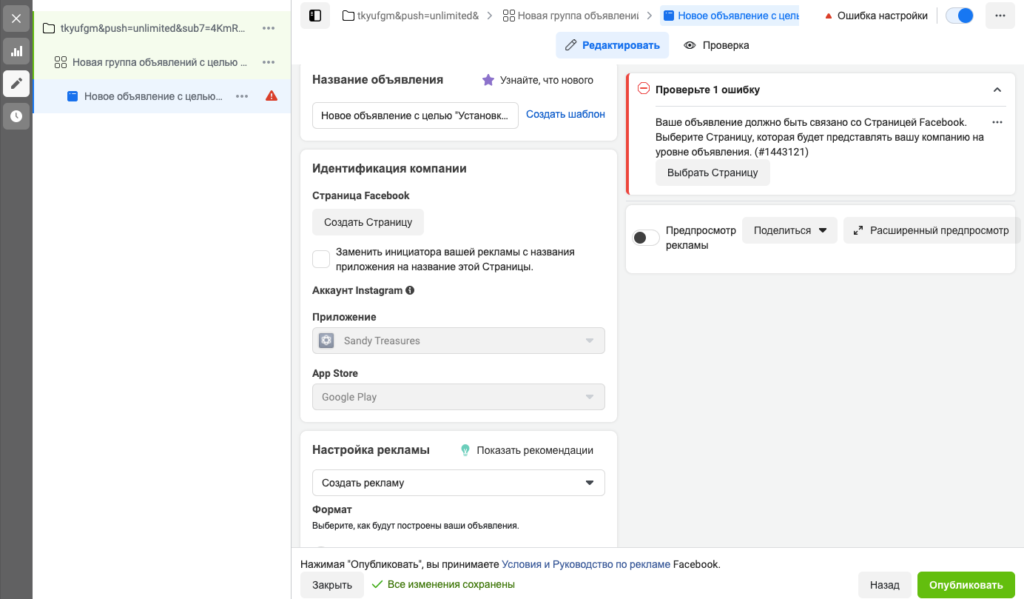This screenshot has height=599, width=1024.
Task: Open campaign folder three-dot menu
Action: pos(268,28)
